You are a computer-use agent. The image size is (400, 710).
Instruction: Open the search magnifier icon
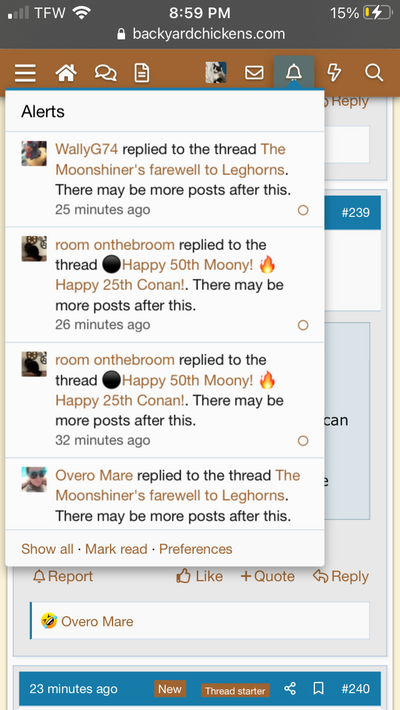374,72
